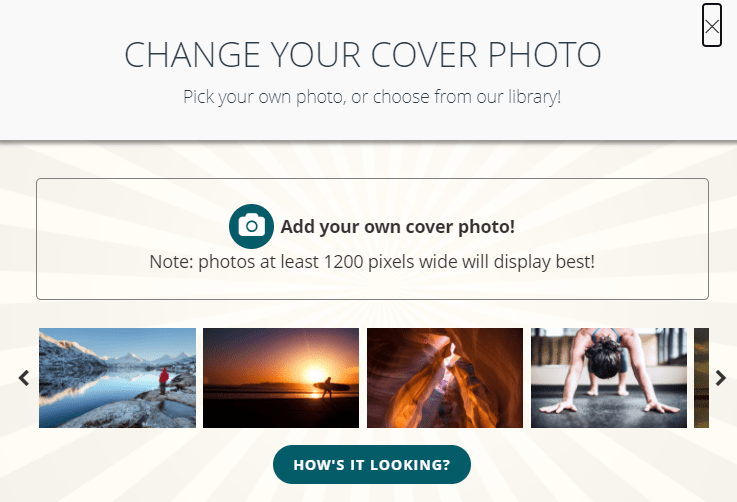
Task: Select the snowy mountain lake photo
Action: pos(118,378)
